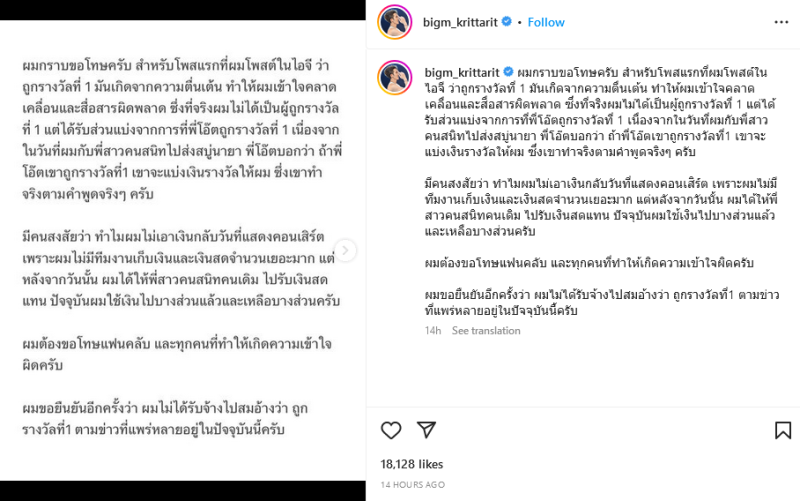Open bigm_krittarit username in the caption
This screenshot has height=501, width=800.
point(462,72)
